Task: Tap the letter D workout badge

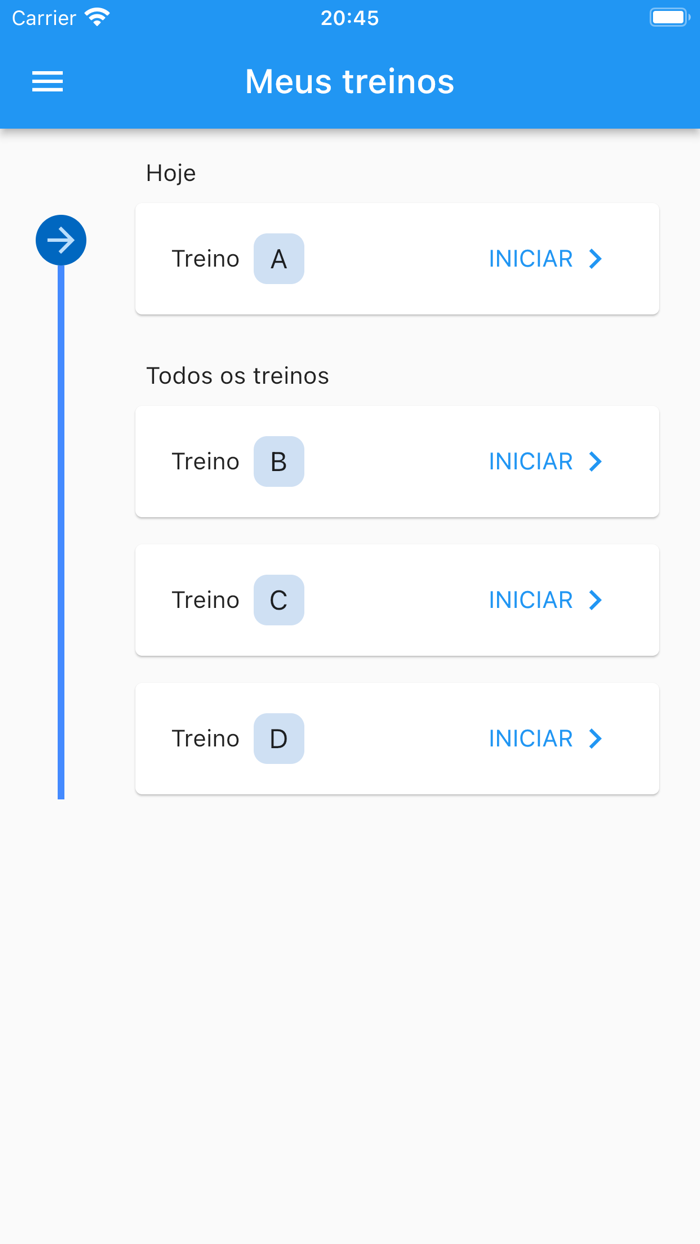Action: point(278,739)
